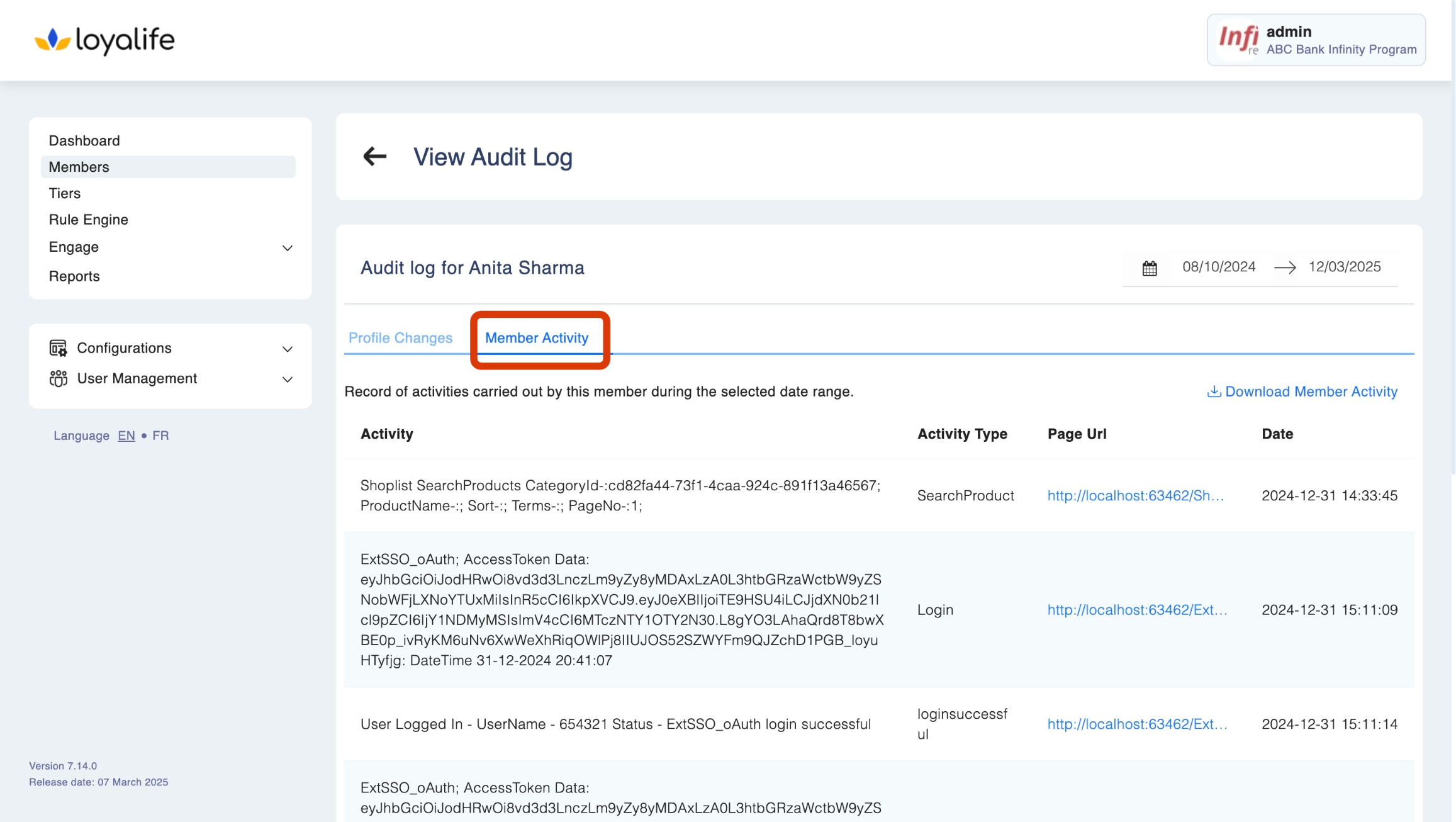Image resolution: width=1456 pixels, height=822 pixels.
Task: Open Reports in the sidebar
Action: (74, 276)
